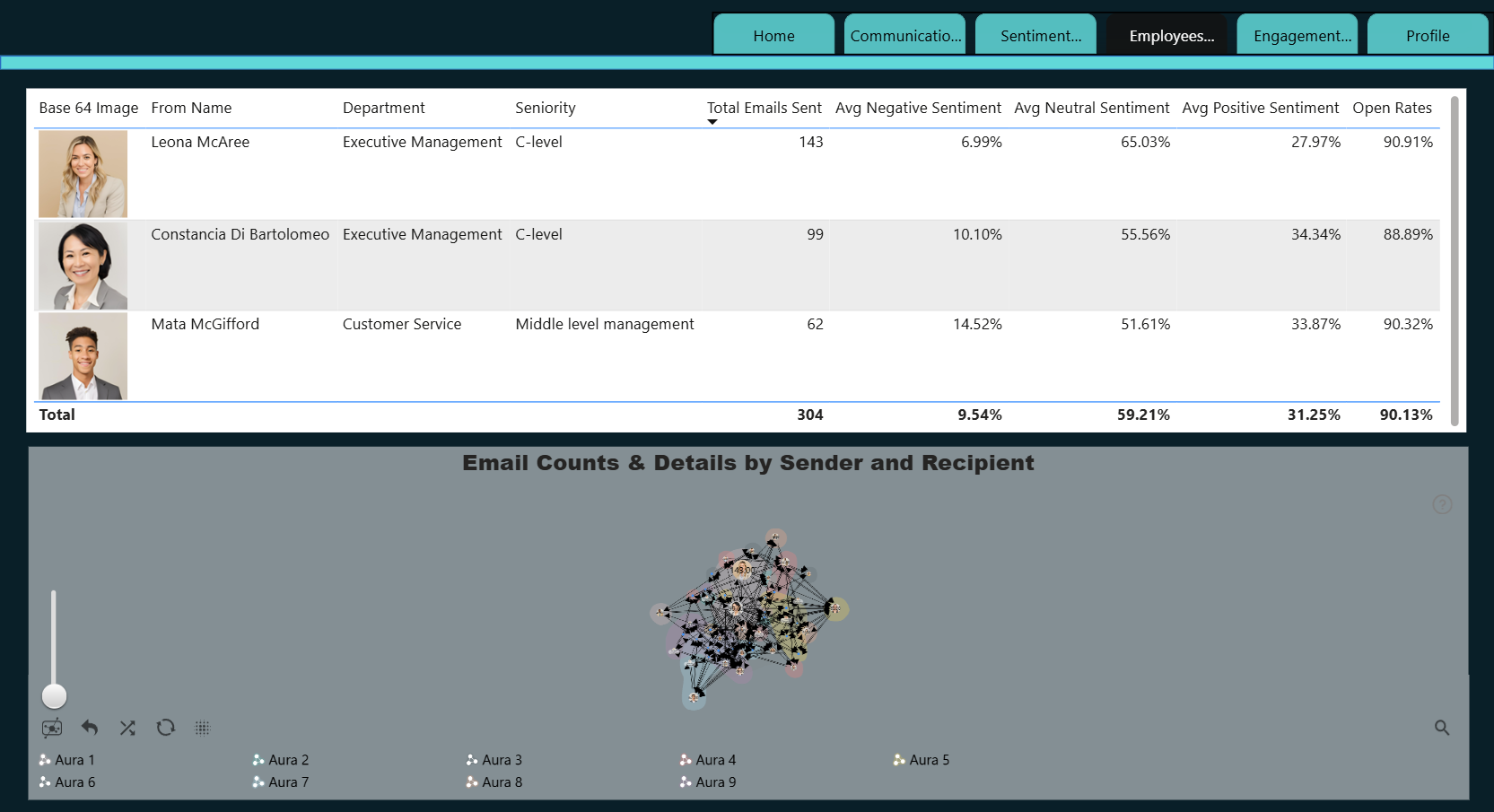Sort table by Seniority header
The image size is (1494, 812).
pyautogui.click(x=546, y=108)
